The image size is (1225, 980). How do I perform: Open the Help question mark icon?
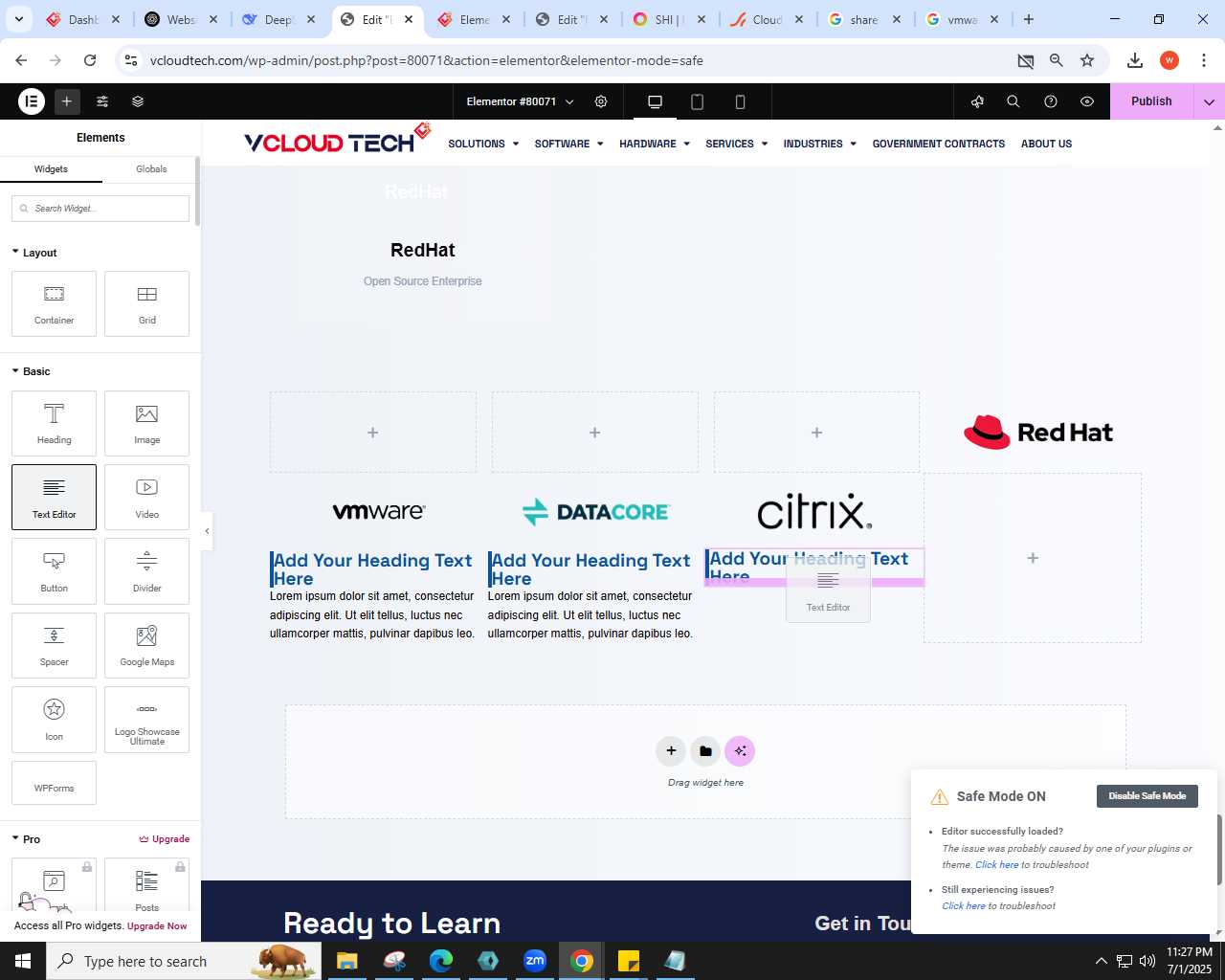coord(1051,100)
